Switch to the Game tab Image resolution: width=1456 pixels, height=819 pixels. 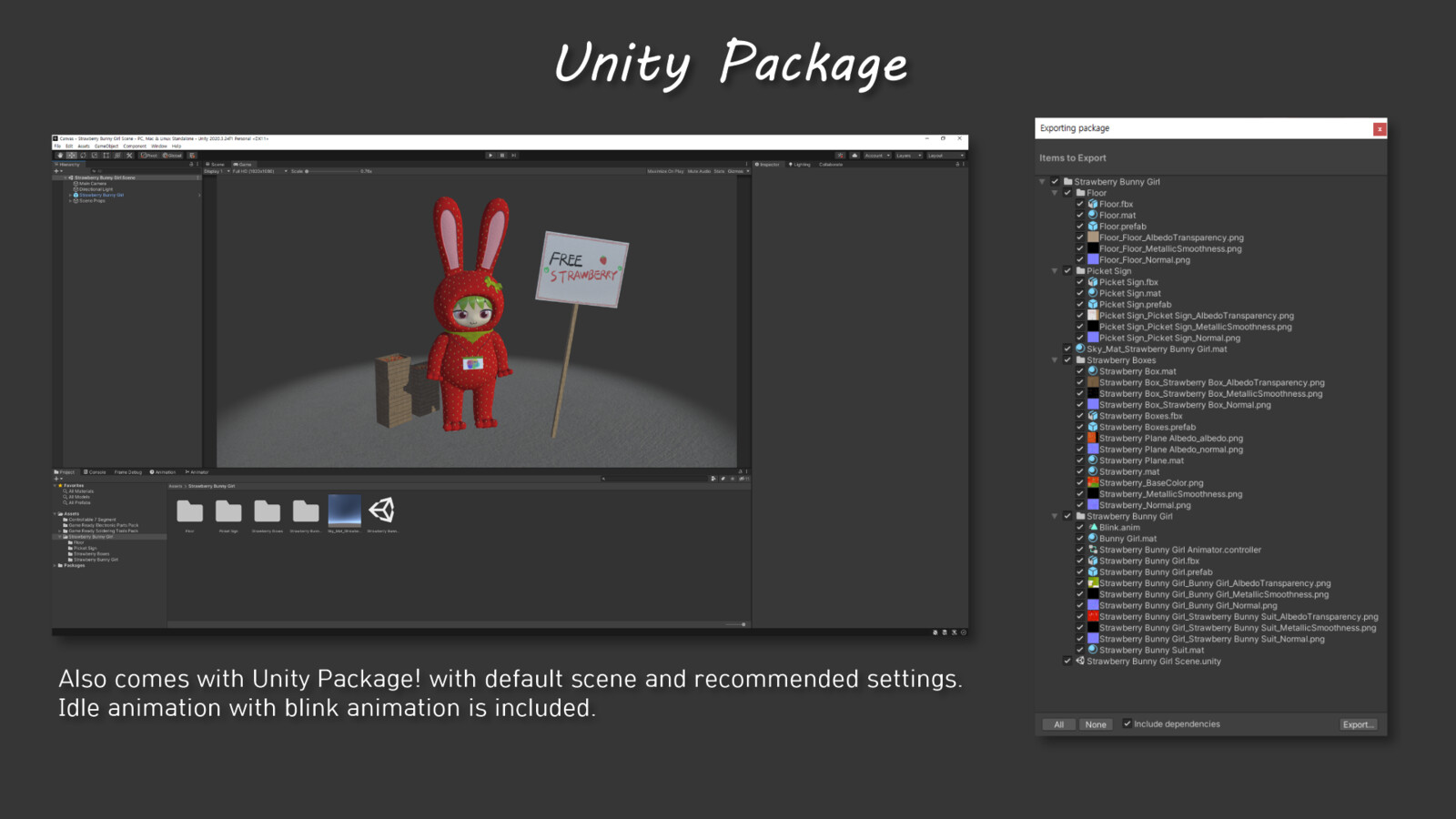[x=242, y=165]
